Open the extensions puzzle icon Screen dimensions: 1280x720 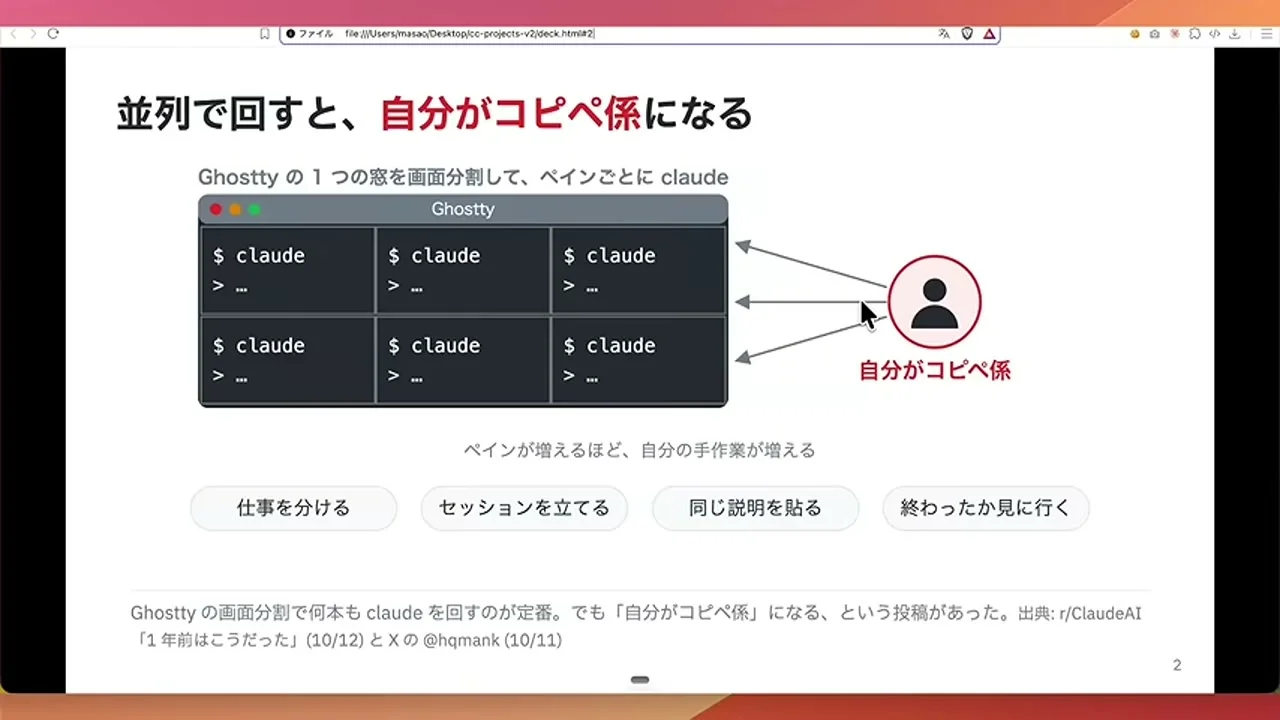point(1195,34)
